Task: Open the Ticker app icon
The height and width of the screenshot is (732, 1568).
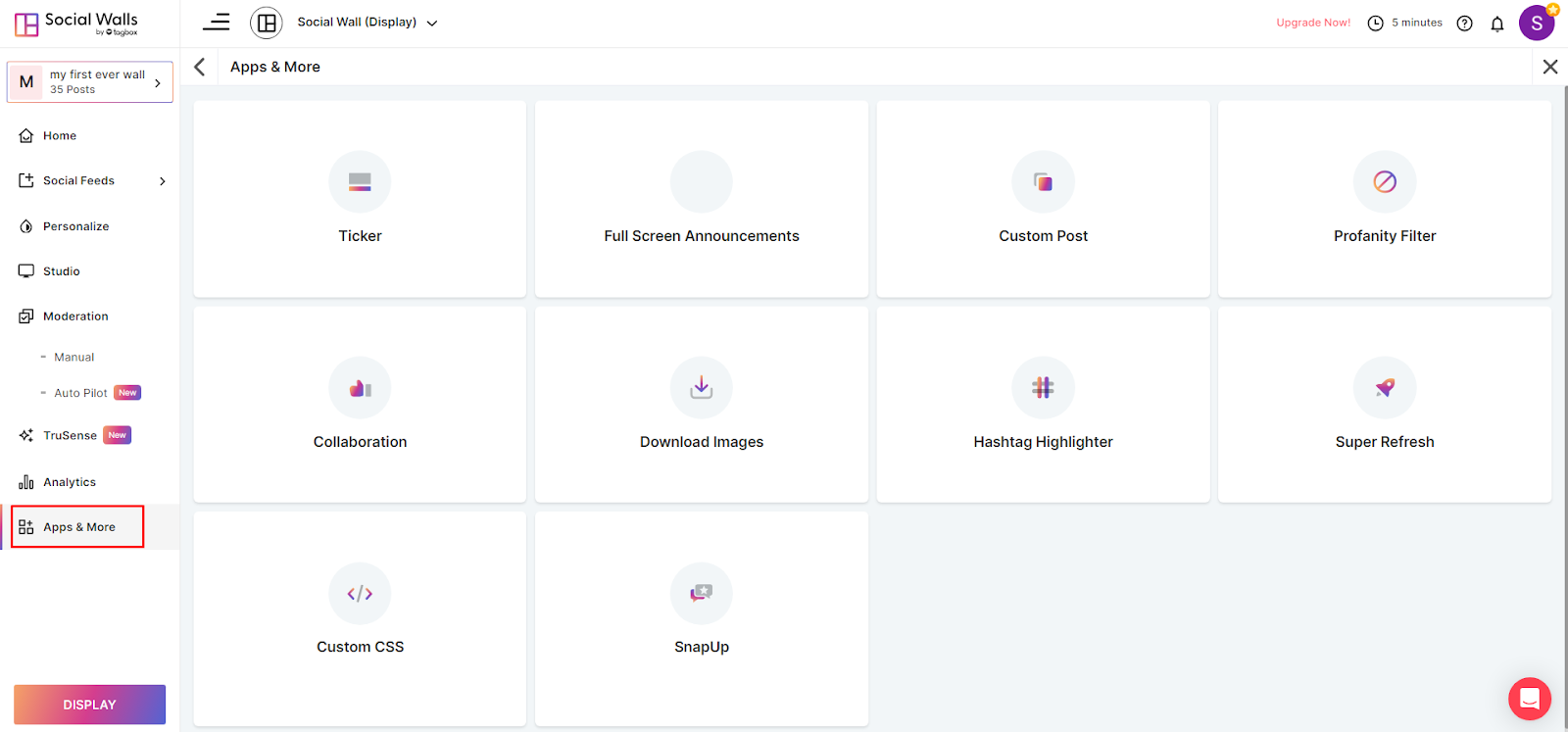Action: point(360,182)
